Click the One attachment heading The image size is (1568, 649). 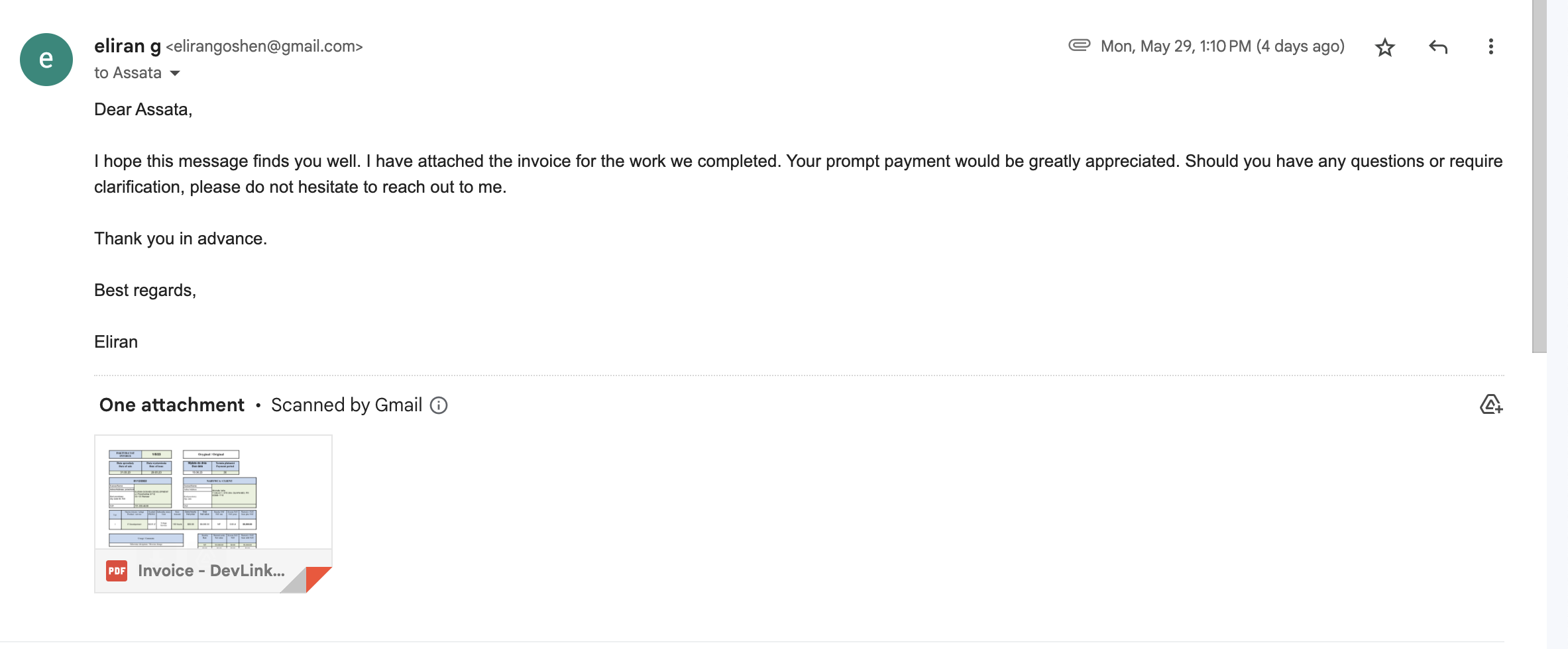172,405
